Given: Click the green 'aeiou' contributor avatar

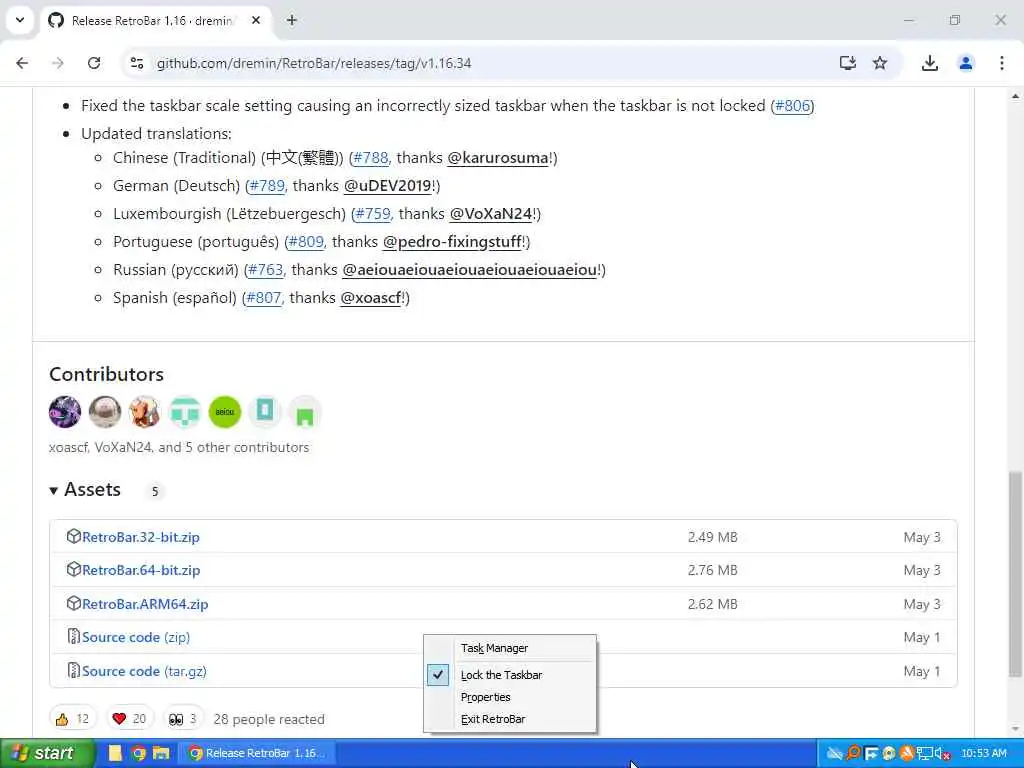Looking at the screenshot, I should [225, 412].
